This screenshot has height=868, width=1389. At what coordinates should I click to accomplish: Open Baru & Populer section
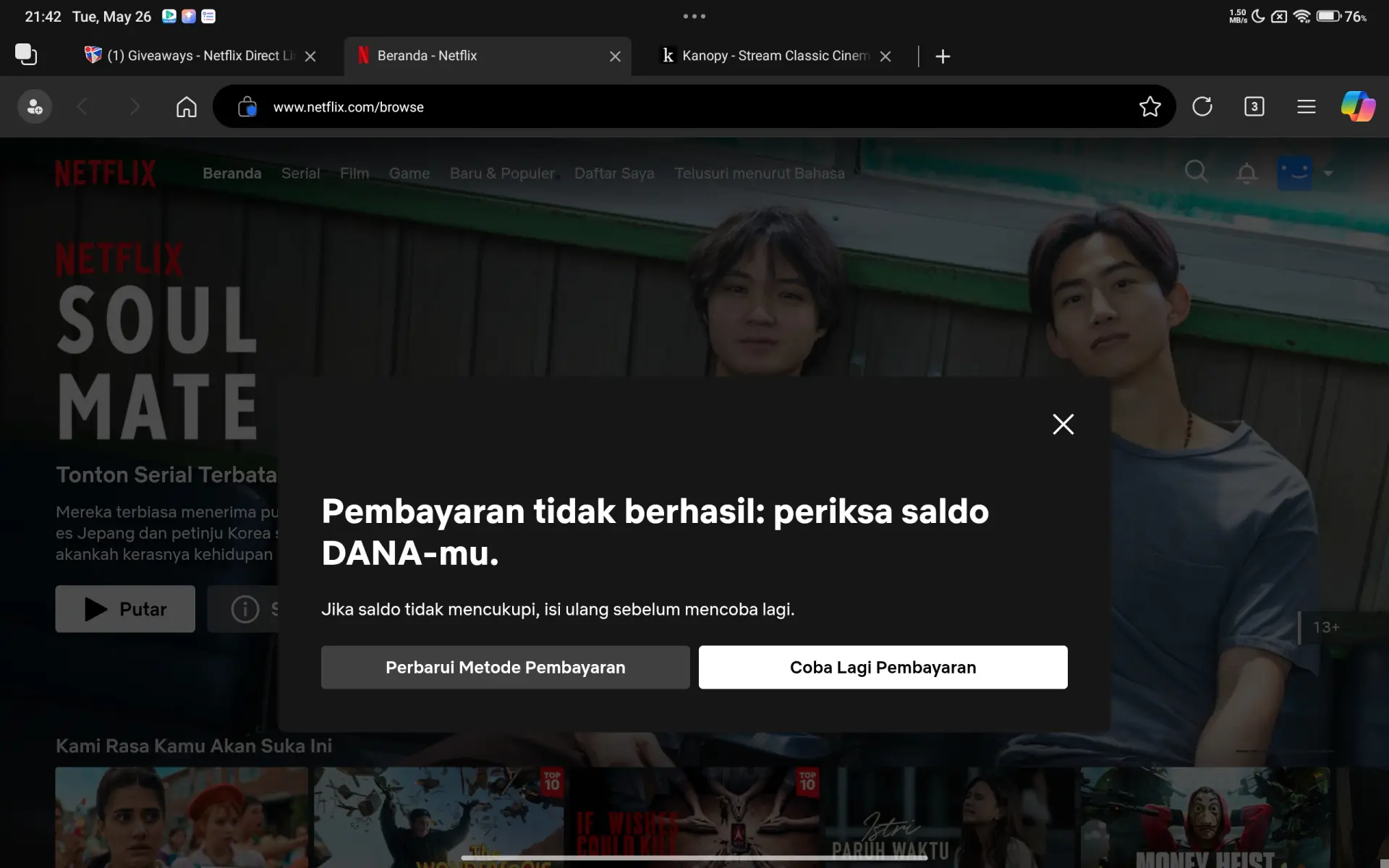pyautogui.click(x=502, y=174)
